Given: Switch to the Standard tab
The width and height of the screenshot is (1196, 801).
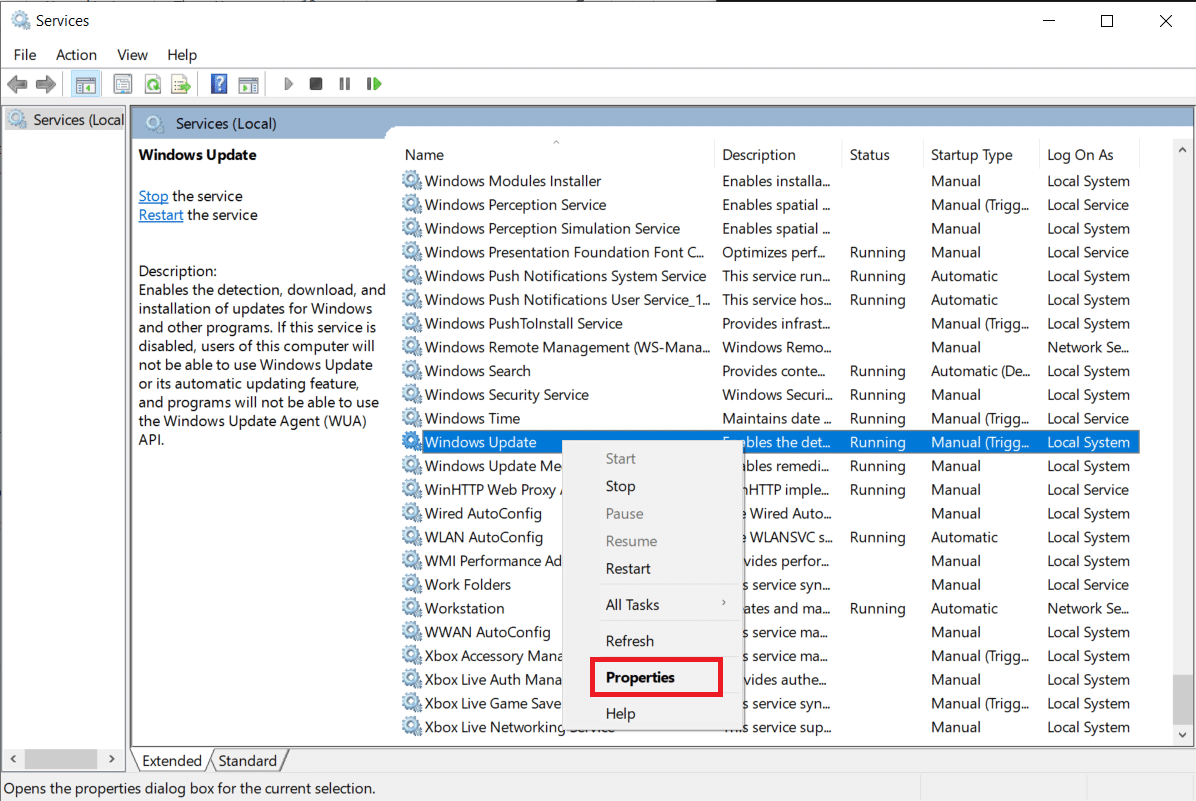Looking at the screenshot, I should [247, 760].
